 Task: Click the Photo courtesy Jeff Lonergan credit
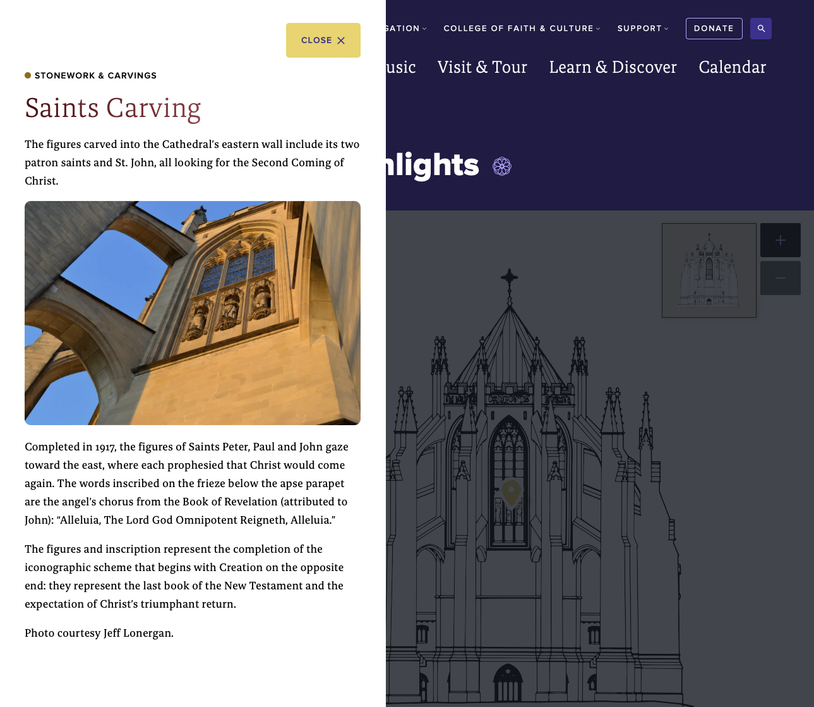pyautogui.click(x=99, y=632)
